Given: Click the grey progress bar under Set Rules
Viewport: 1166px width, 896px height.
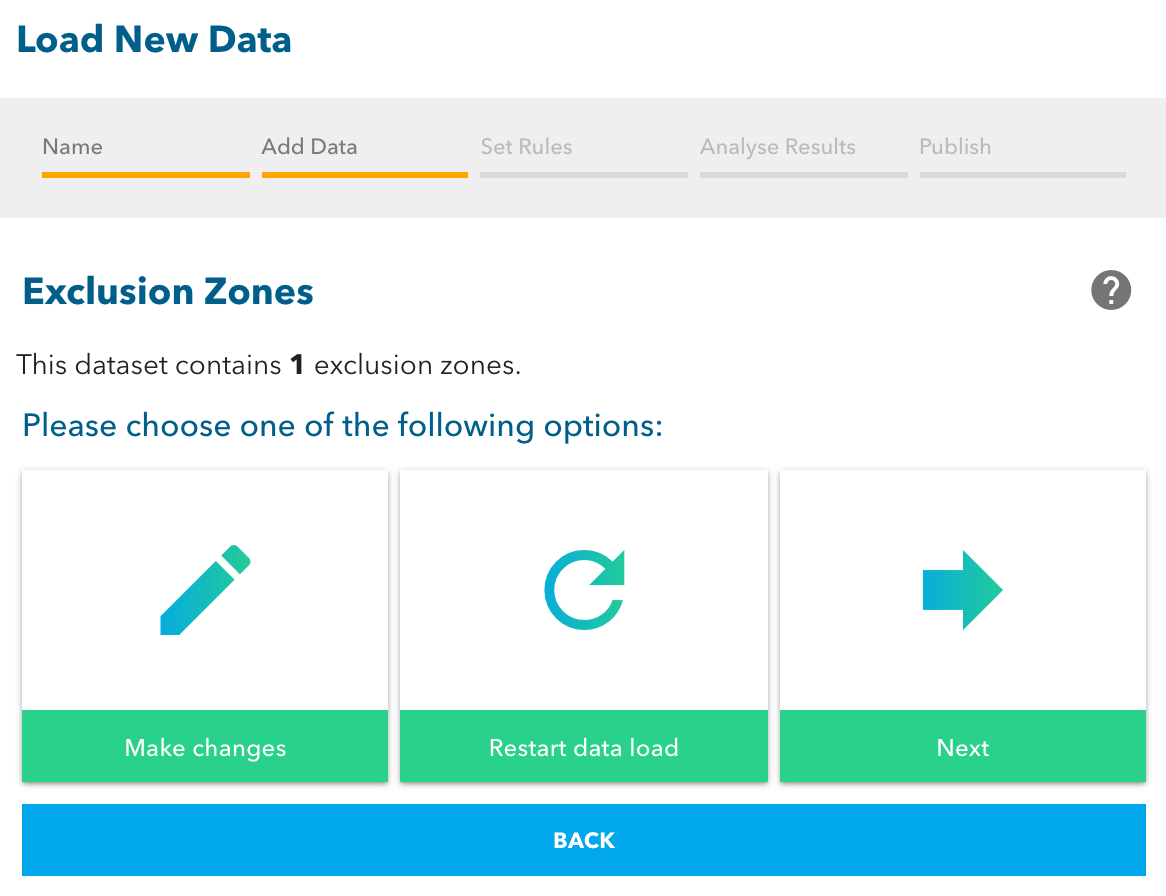Looking at the screenshot, I should click(x=584, y=175).
